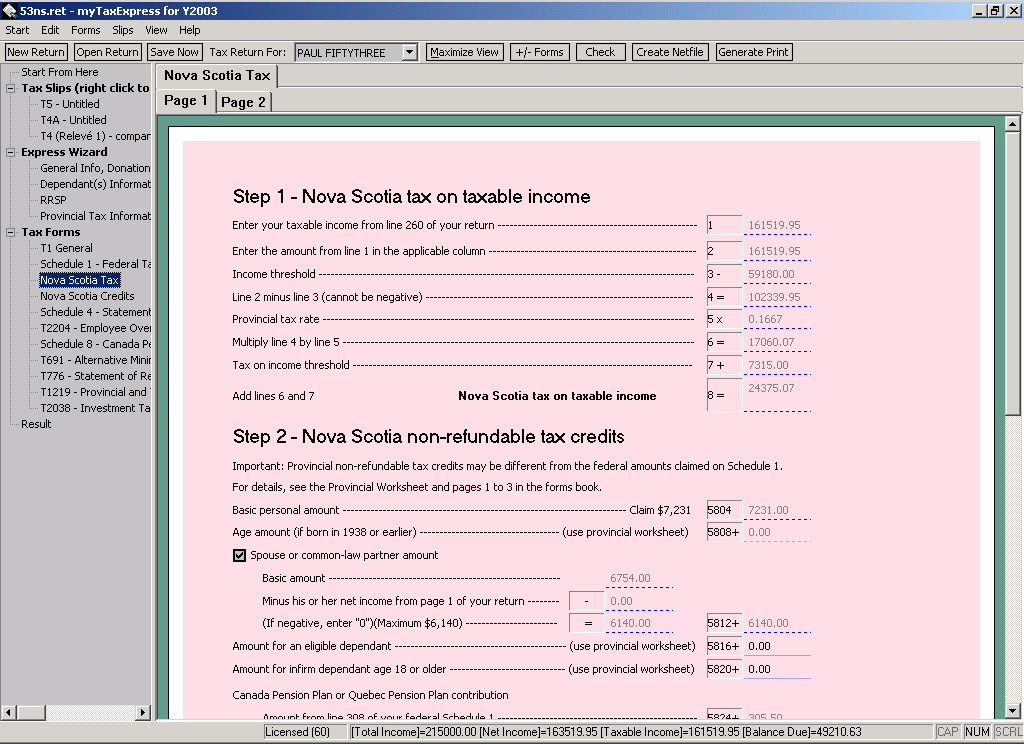Click the Open Return button
This screenshot has width=1024, height=744.
(107, 52)
